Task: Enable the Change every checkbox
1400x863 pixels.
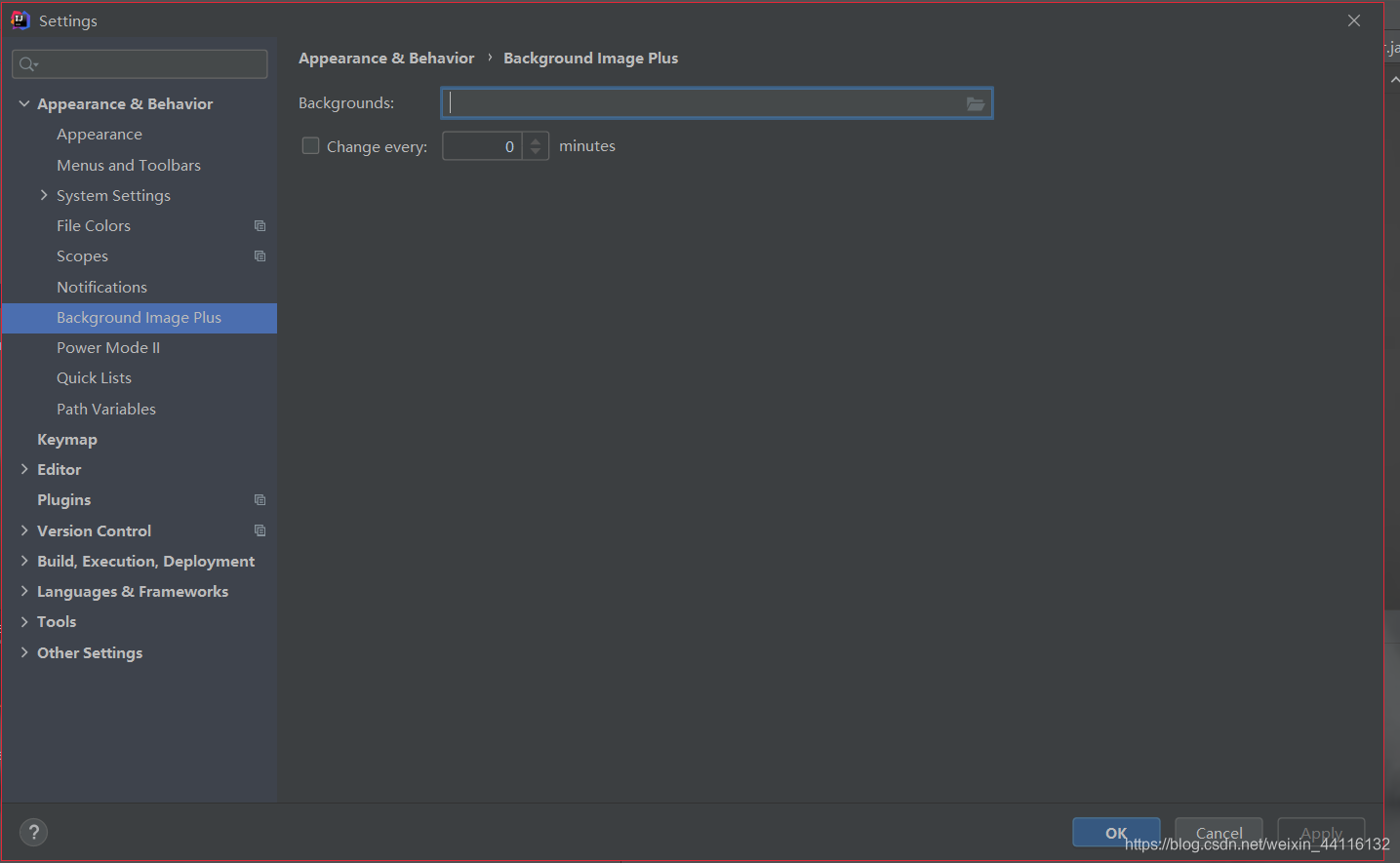Action: pos(310,145)
